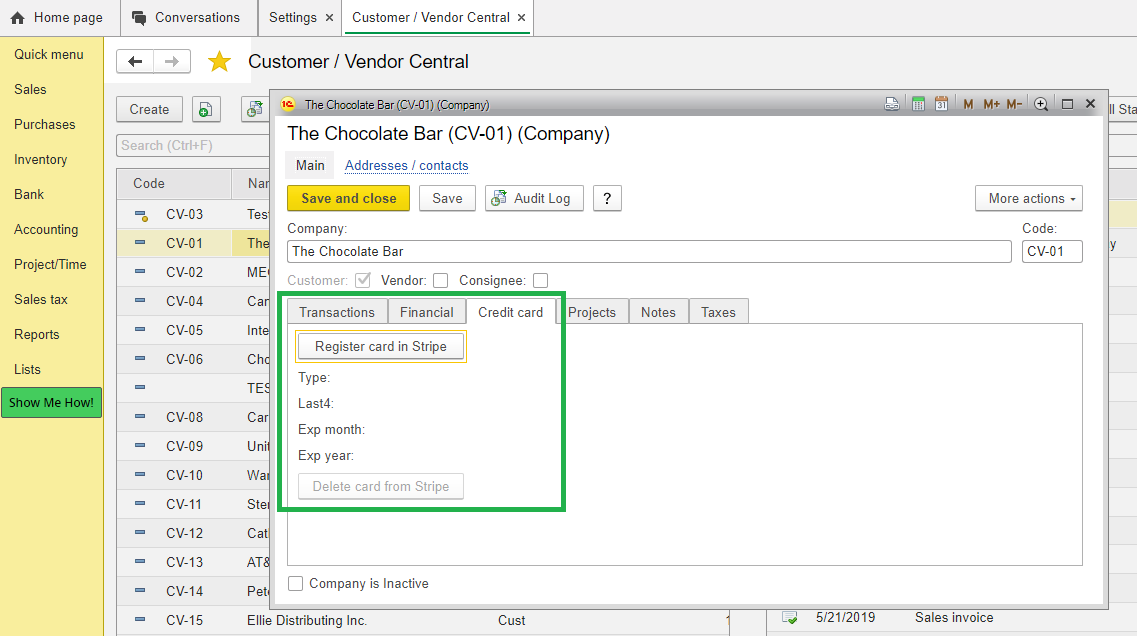
Task: Click the CV-12 row dash icon
Action: pyautogui.click(x=140, y=532)
